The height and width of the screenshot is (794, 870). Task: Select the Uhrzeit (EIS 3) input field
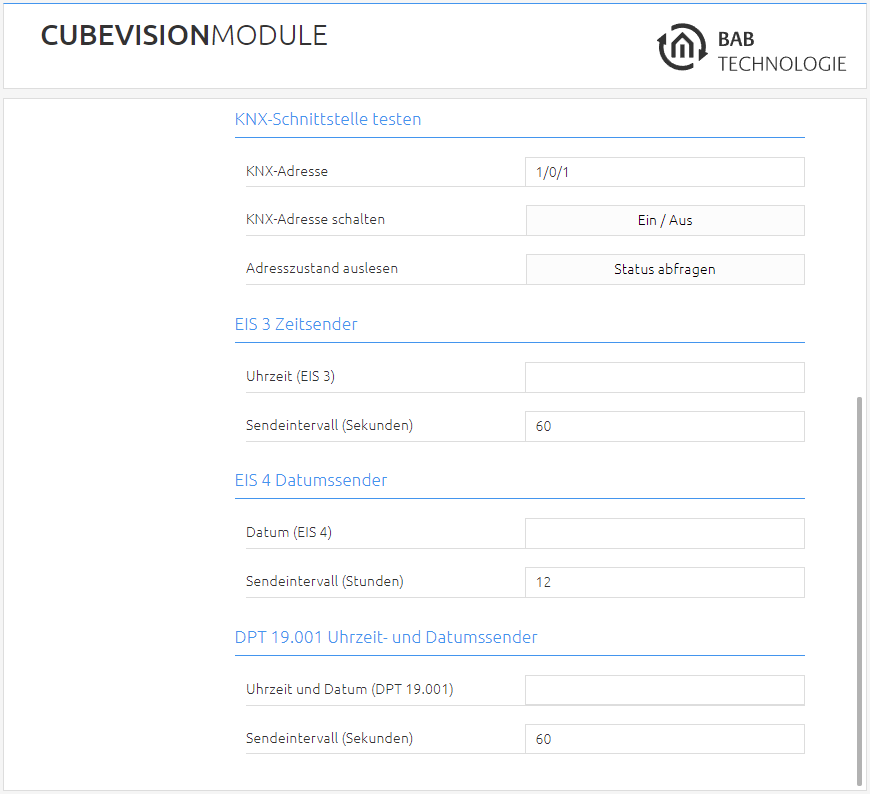(665, 377)
